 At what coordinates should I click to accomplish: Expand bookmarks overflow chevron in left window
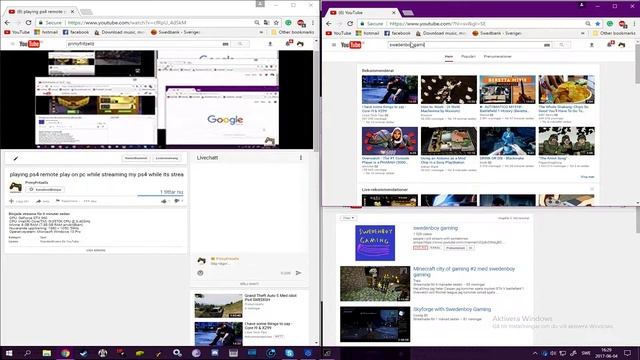pyautogui.click(x=261, y=32)
